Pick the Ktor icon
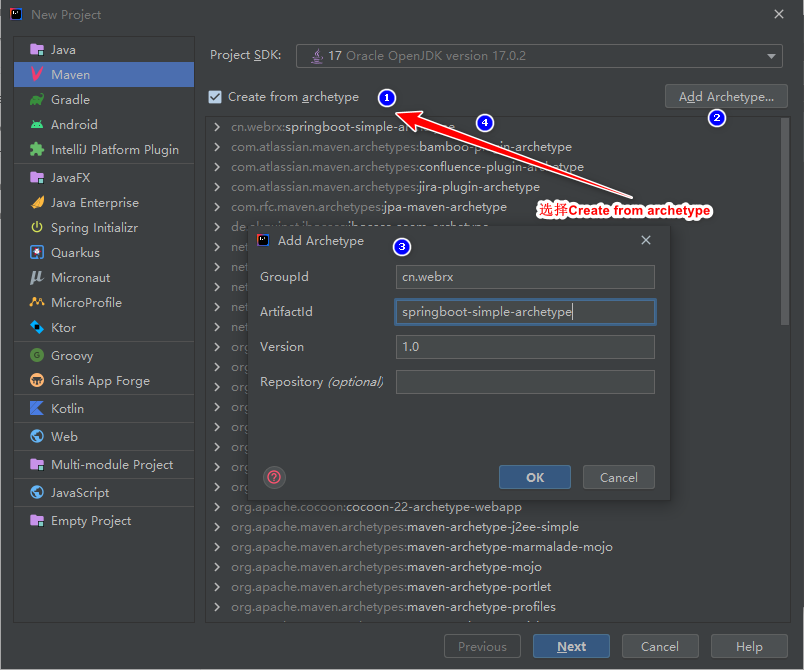 tap(37, 328)
